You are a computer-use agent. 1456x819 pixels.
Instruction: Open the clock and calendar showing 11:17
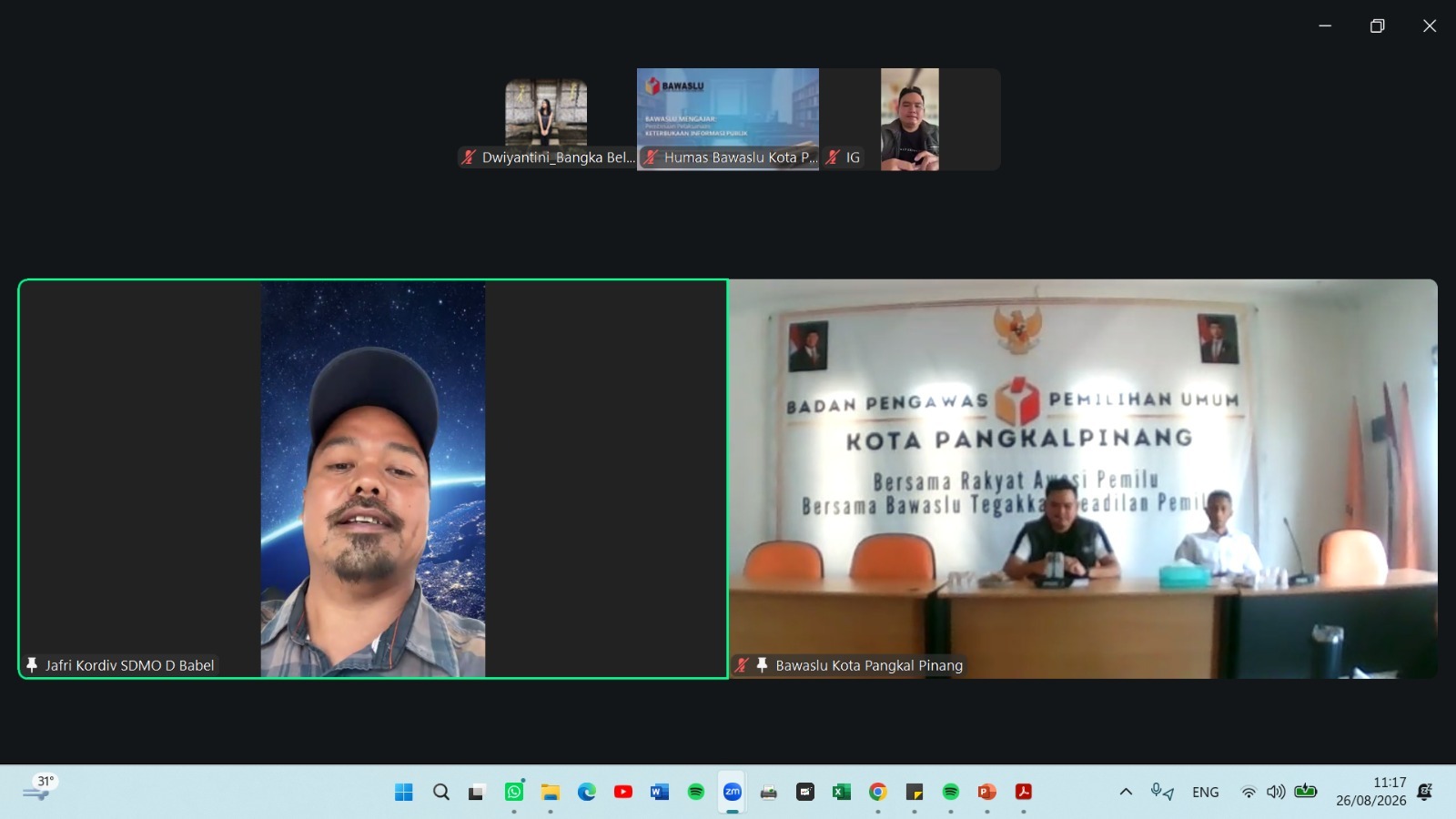pos(1371,792)
